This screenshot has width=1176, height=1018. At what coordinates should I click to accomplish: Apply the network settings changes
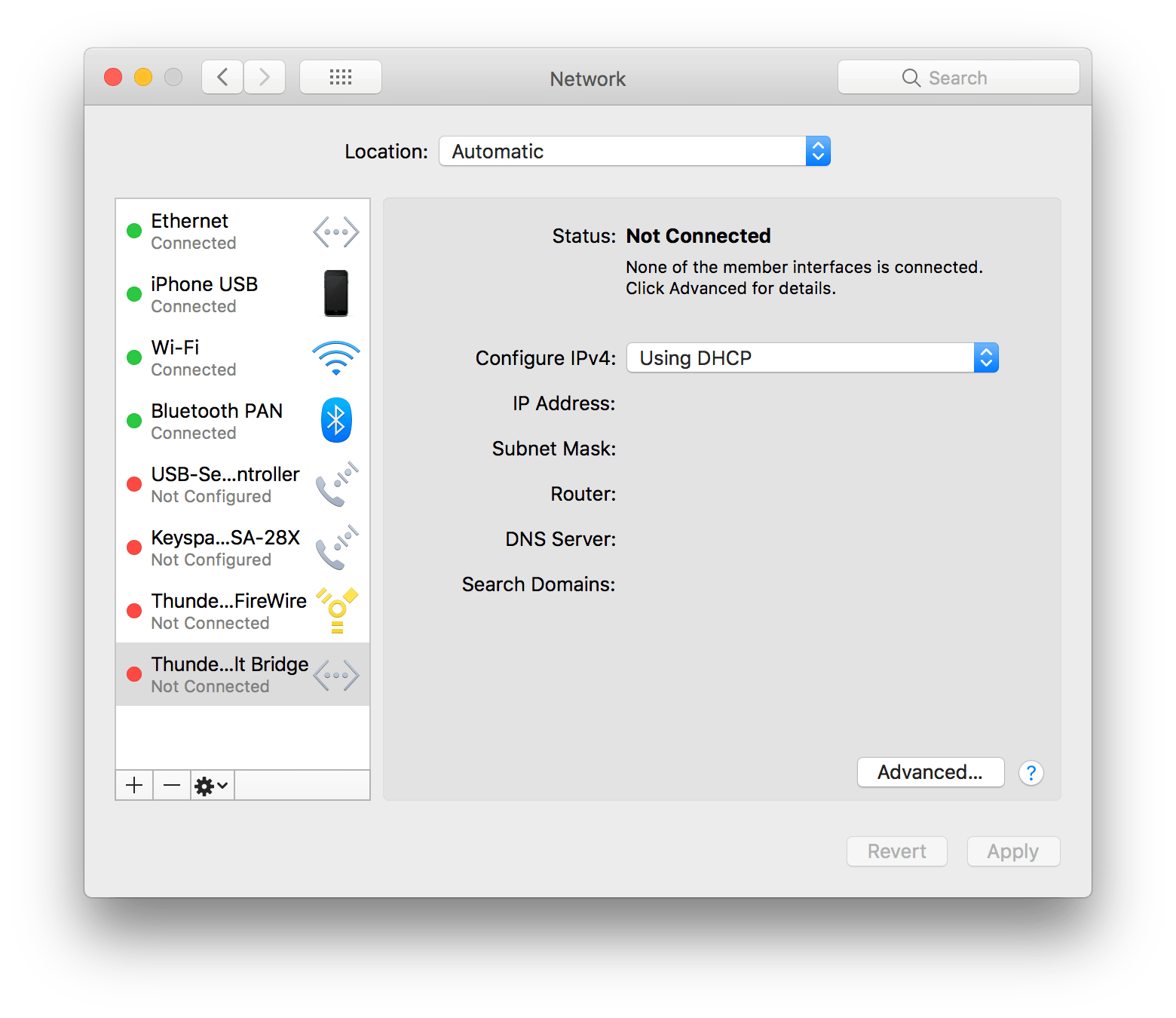1013,851
